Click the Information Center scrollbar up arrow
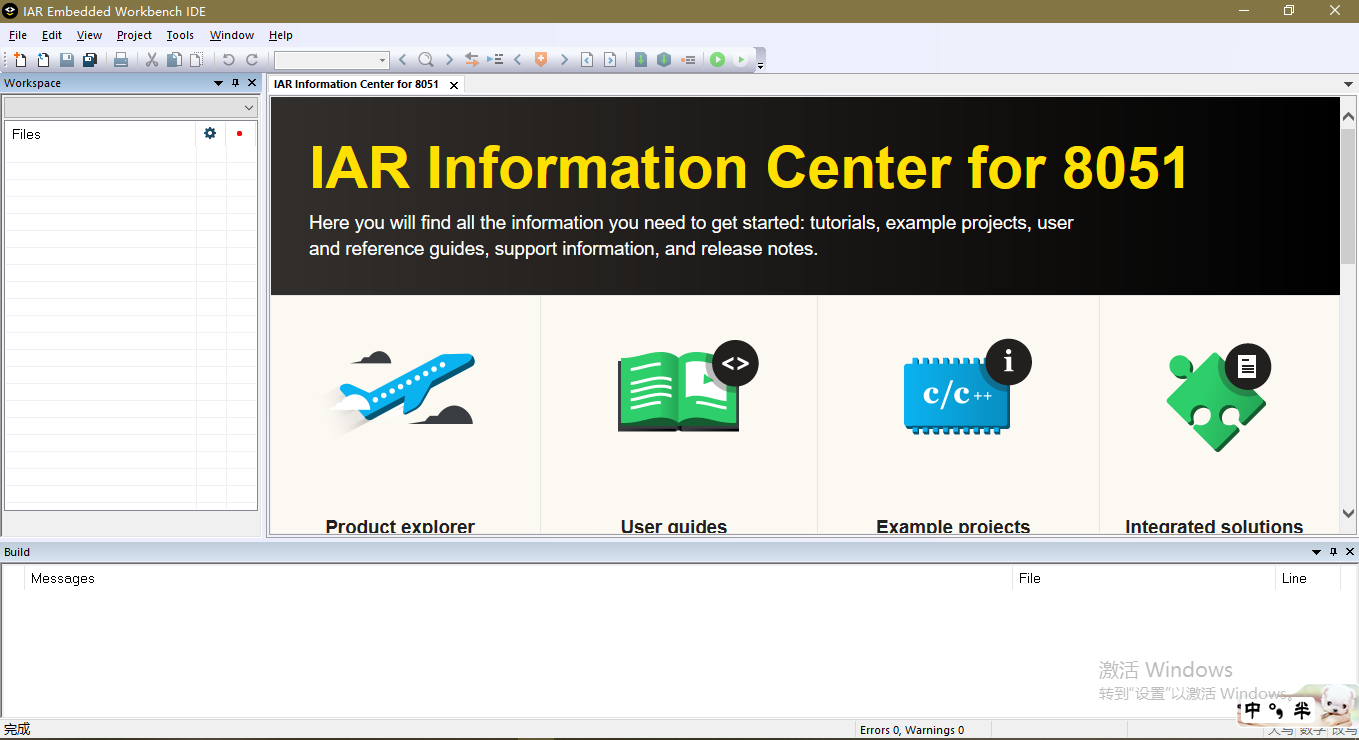1359x740 pixels. coord(1348,116)
